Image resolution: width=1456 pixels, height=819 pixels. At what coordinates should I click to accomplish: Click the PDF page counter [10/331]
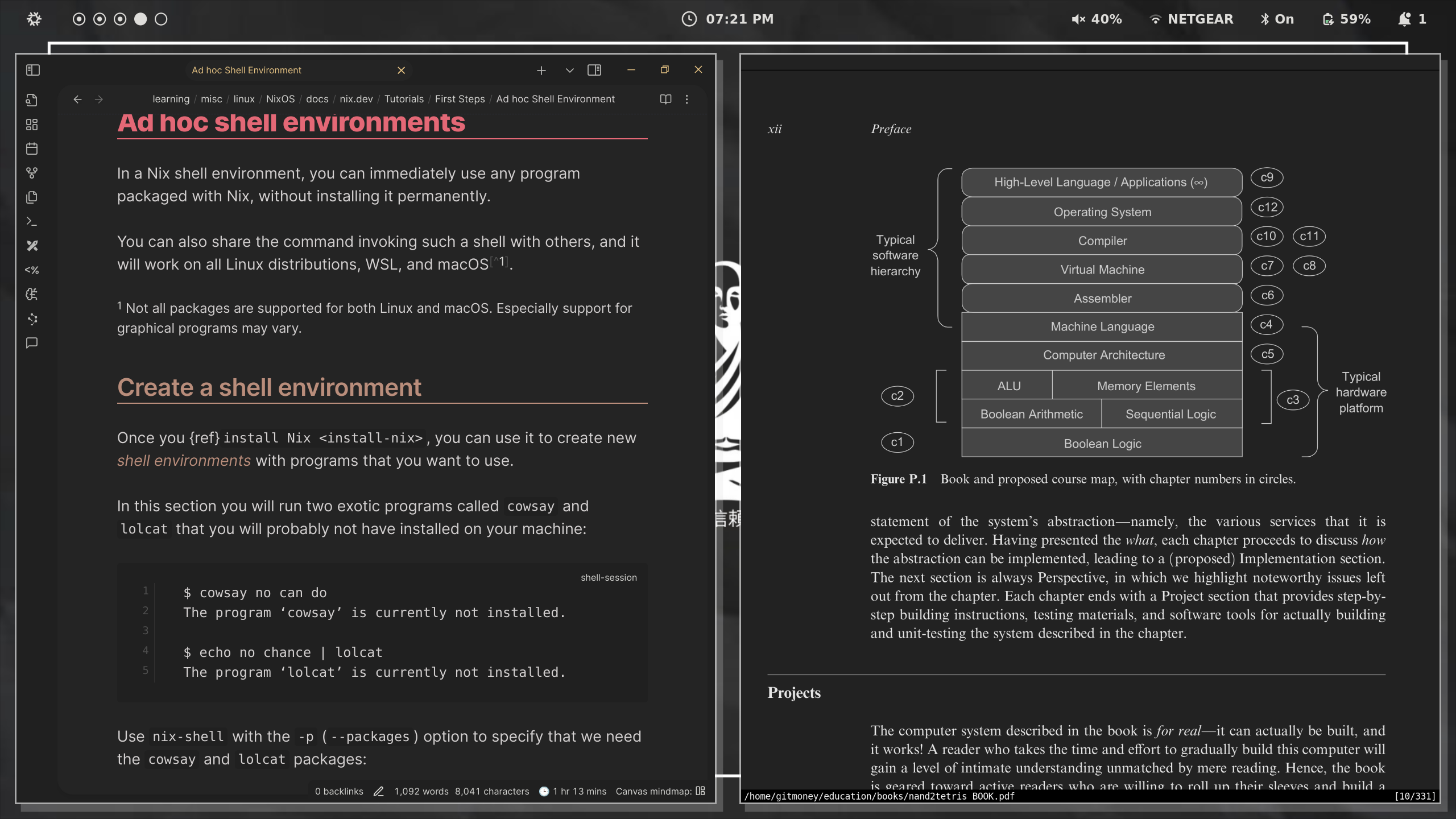click(1415, 796)
